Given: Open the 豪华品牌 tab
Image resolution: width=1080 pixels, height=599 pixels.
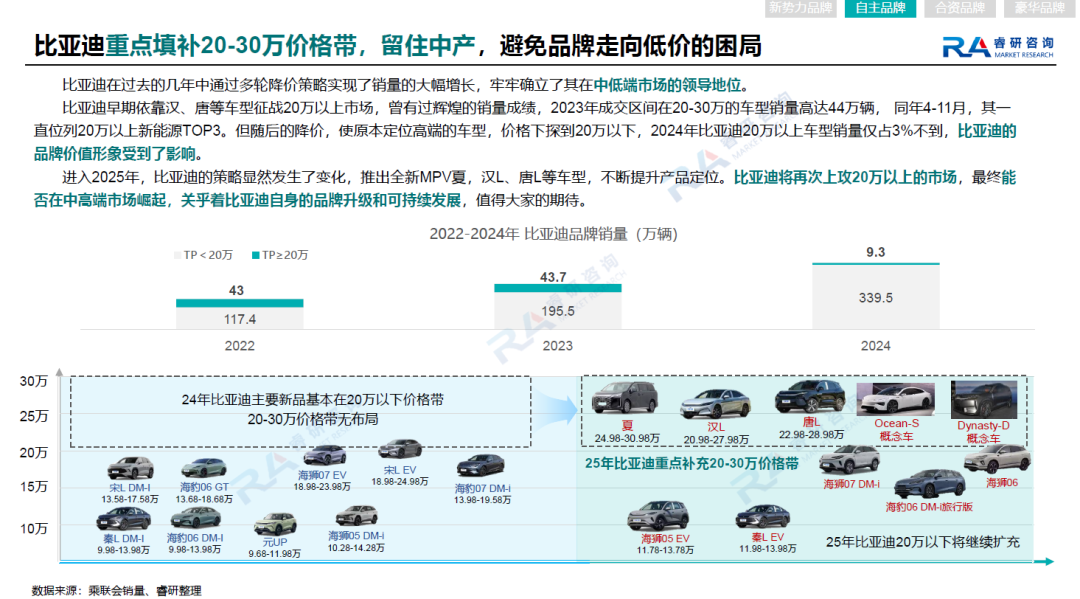Looking at the screenshot, I should click(1039, 8).
